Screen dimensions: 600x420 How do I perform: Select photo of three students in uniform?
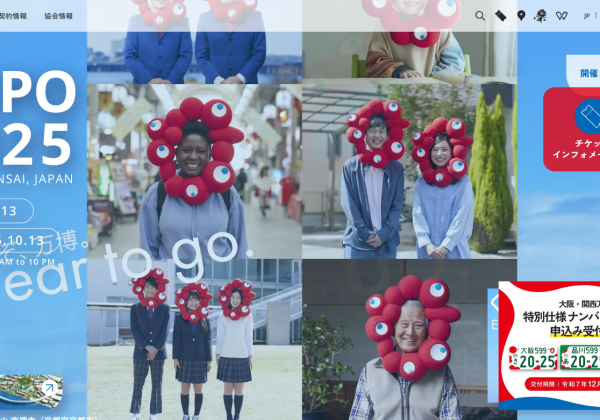click(194, 339)
